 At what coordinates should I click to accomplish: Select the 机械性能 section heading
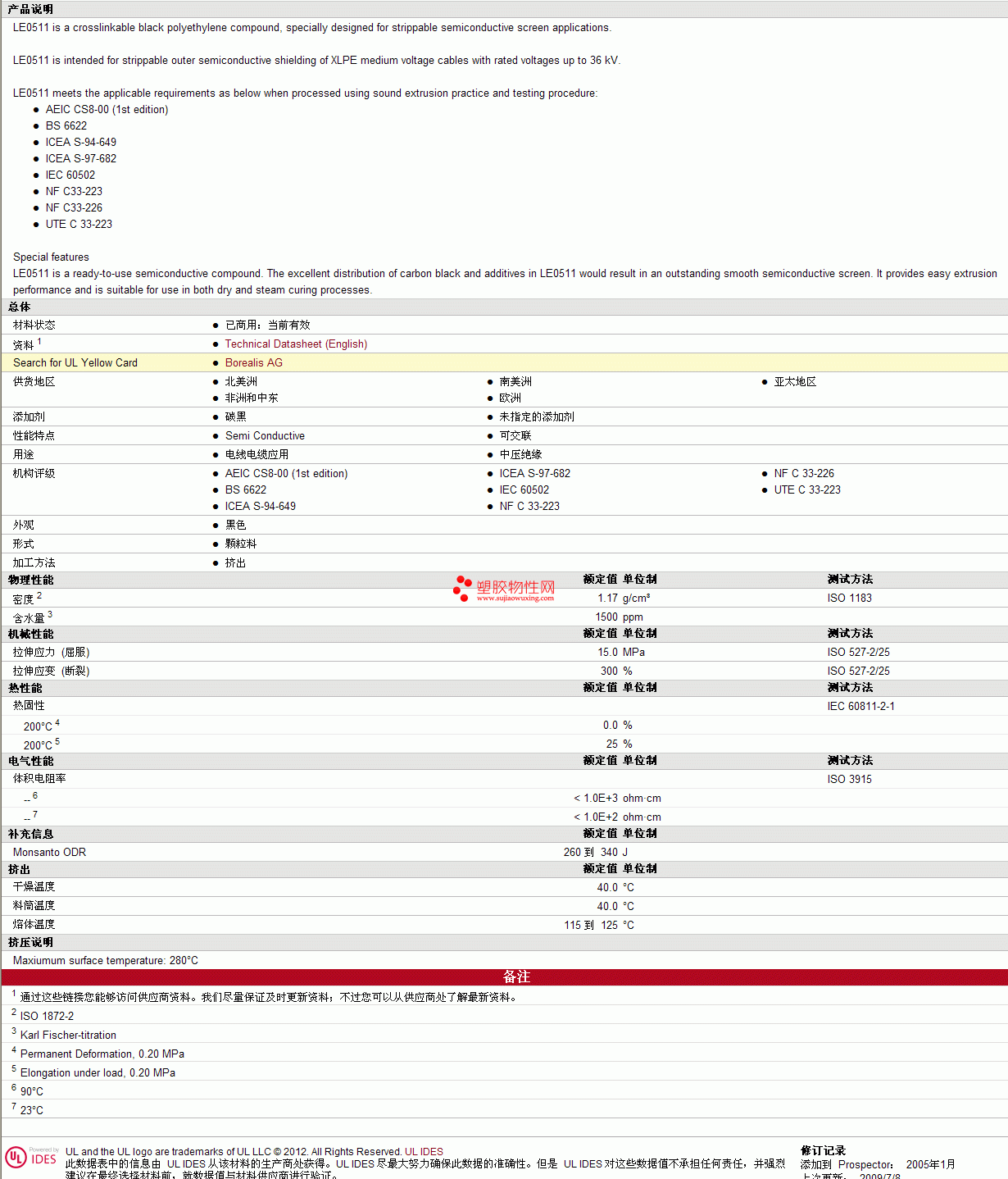pos(30,635)
